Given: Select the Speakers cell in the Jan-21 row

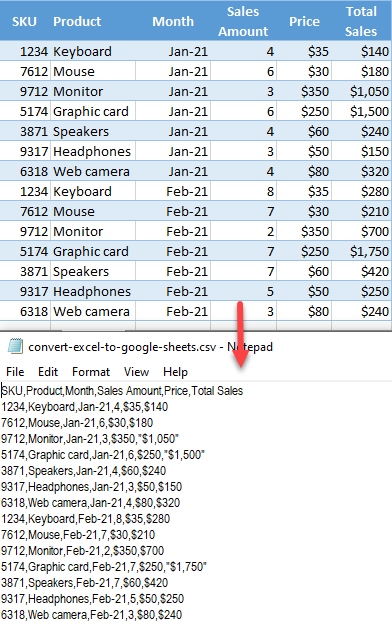Looking at the screenshot, I should 93,131.
